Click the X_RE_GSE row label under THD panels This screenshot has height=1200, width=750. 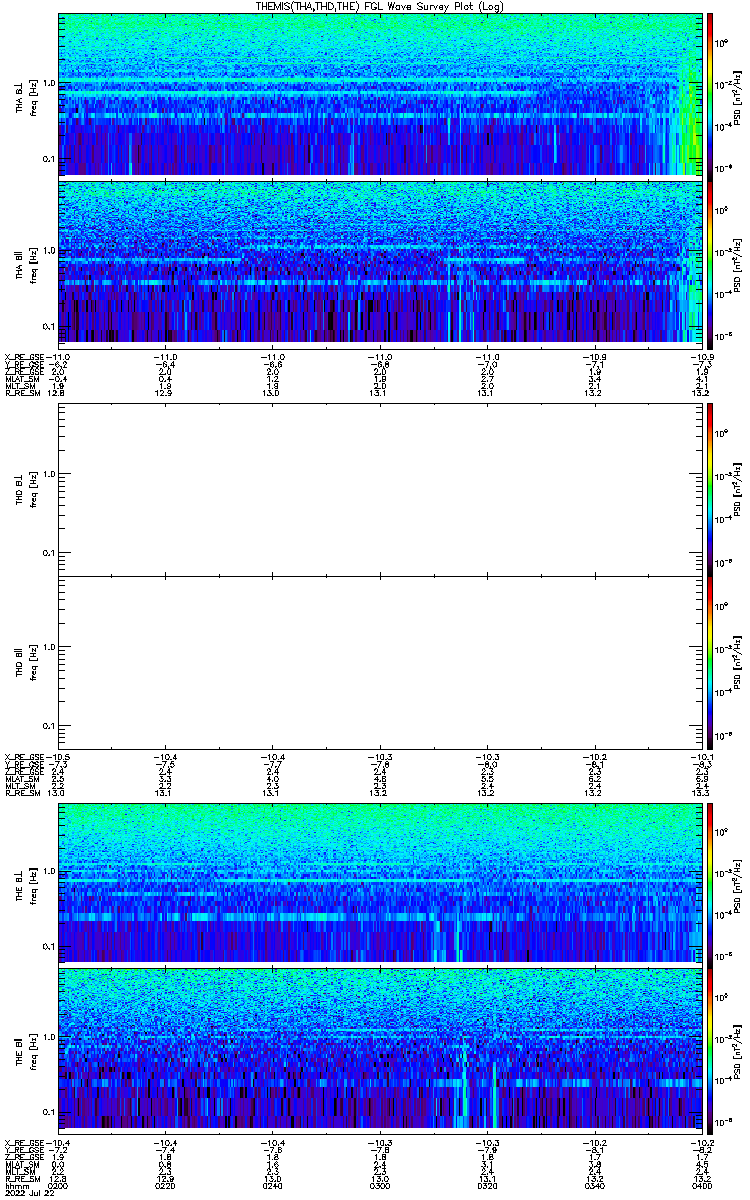[24, 757]
